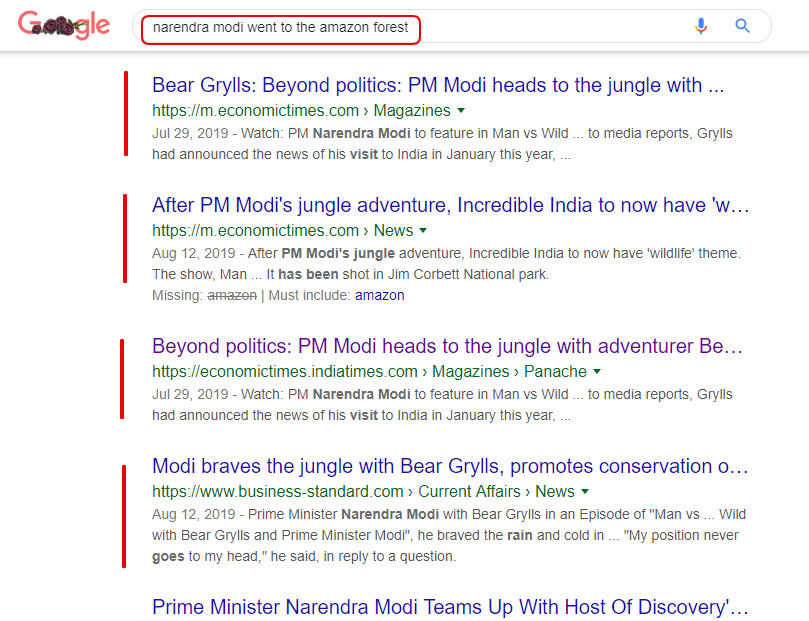This screenshot has height=621, width=809.
Task: Click the blue search magnifier icon
Action: (x=742, y=26)
